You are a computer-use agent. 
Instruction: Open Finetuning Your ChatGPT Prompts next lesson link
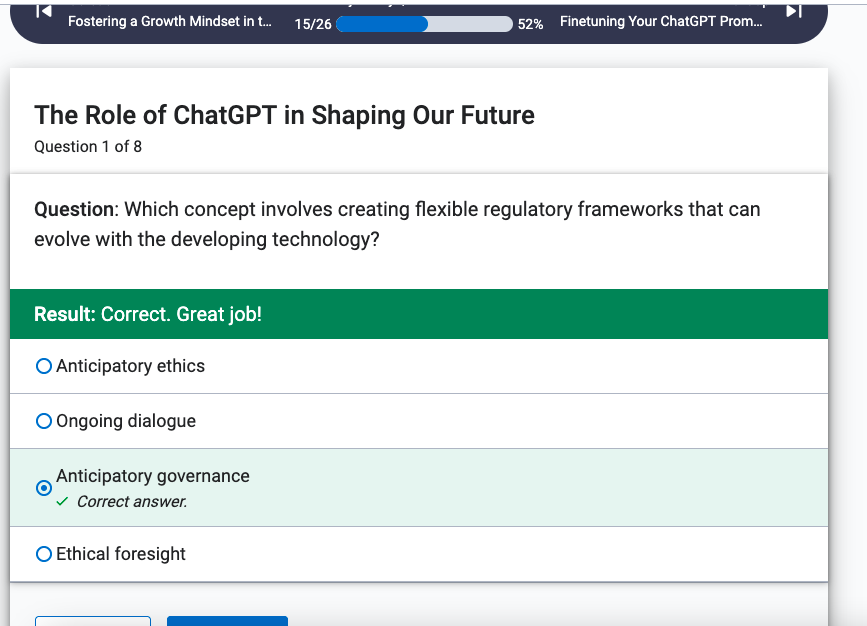click(661, 22)
